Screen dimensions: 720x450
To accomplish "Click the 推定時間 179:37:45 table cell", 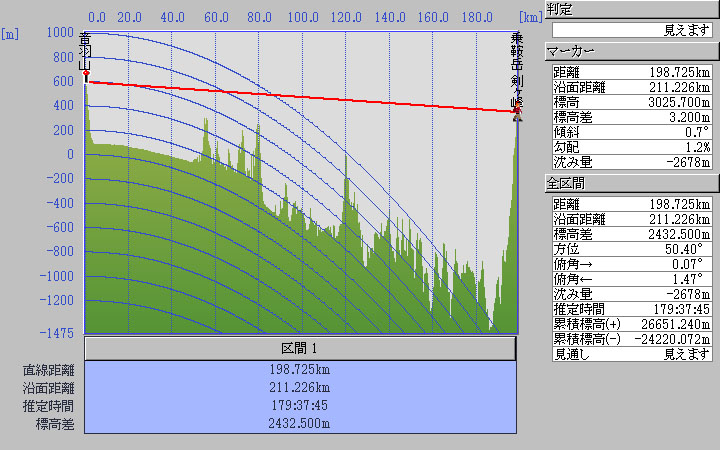I will click(301, 406).
